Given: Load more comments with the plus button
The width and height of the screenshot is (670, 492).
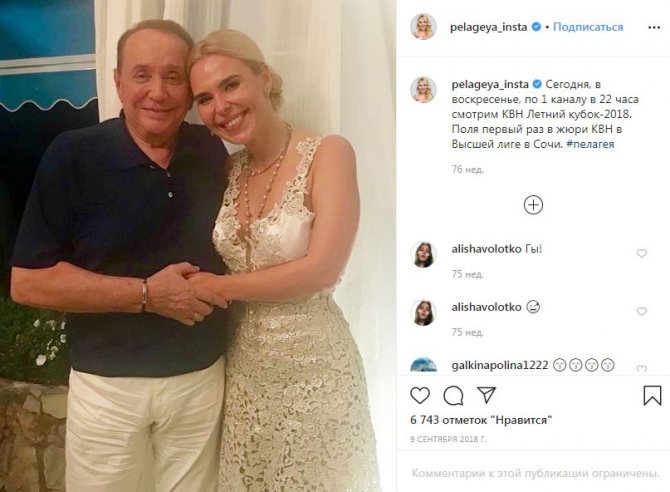Looking at the screenshot, I should 533,205.
